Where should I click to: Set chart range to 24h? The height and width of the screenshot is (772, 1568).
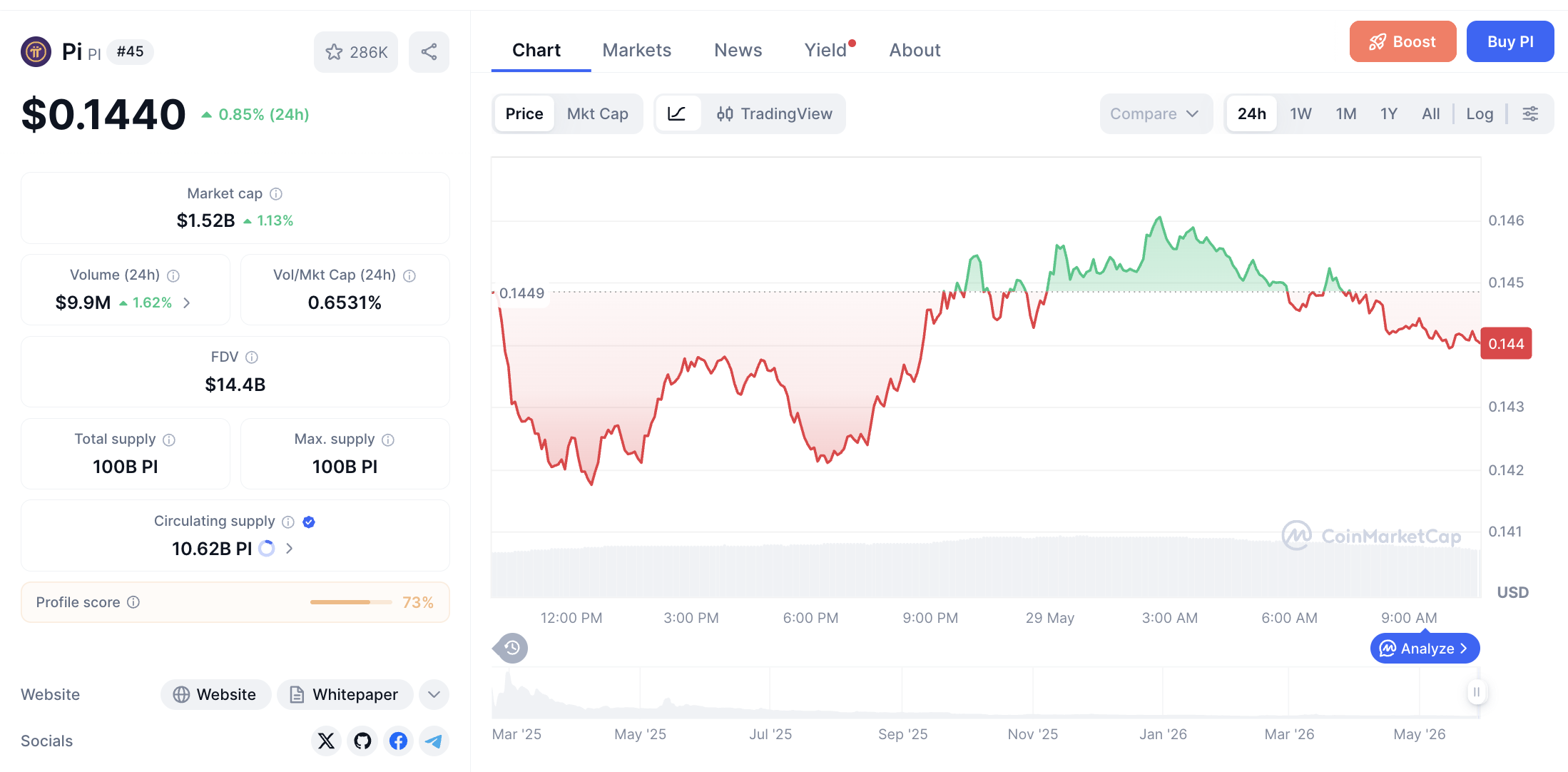pos(1251,114)
